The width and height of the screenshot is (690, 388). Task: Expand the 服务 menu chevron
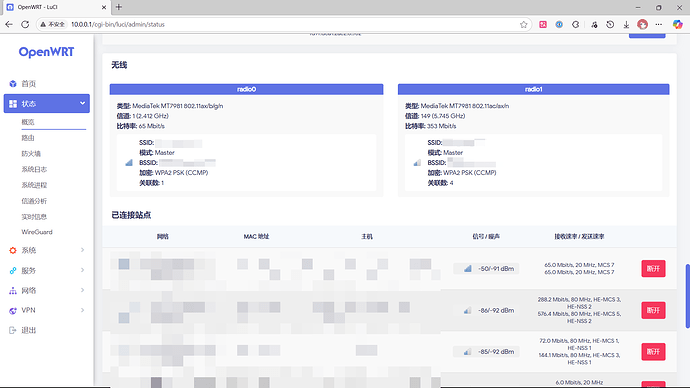point(82,270)
